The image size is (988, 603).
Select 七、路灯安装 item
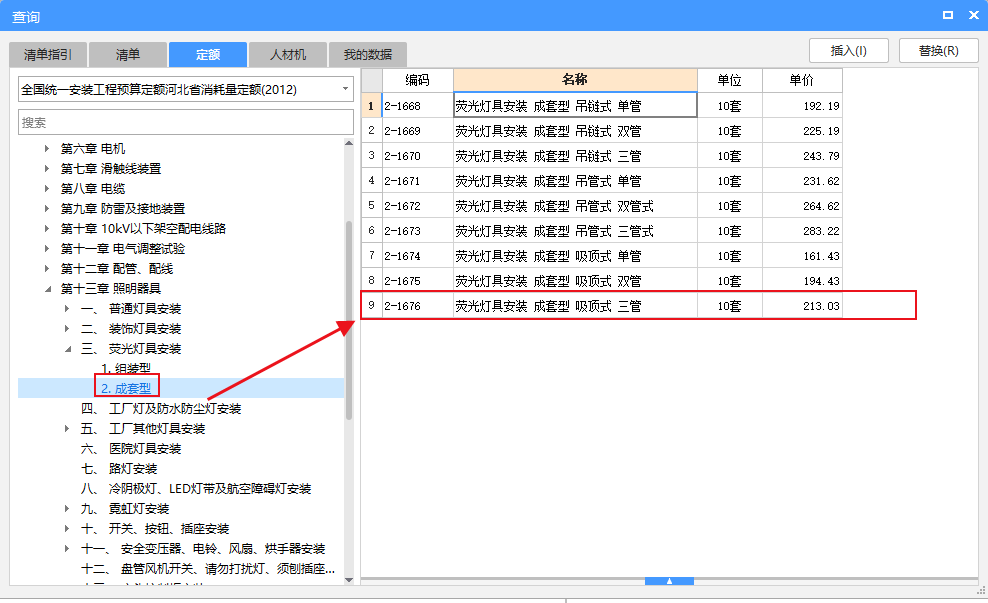click(x=119, y=469)
